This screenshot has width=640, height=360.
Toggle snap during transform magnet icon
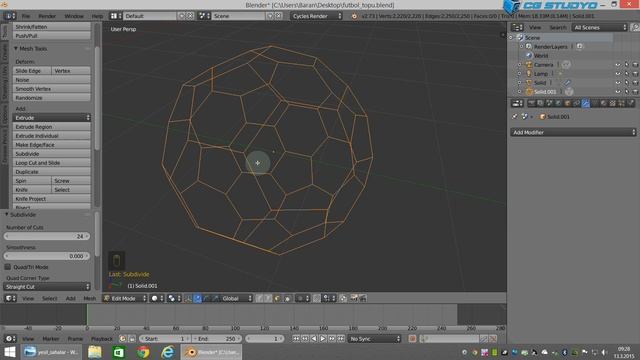click(316, 298)
